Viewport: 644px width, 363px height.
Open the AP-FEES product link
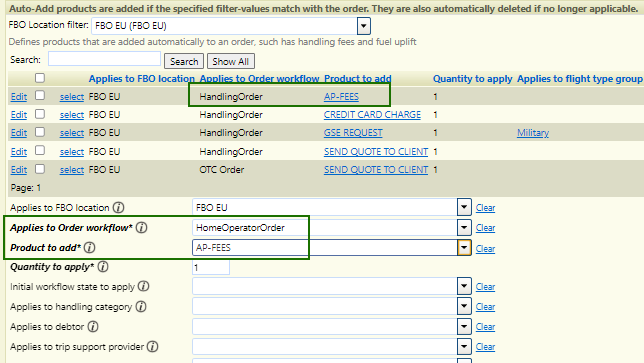[341, 97]
